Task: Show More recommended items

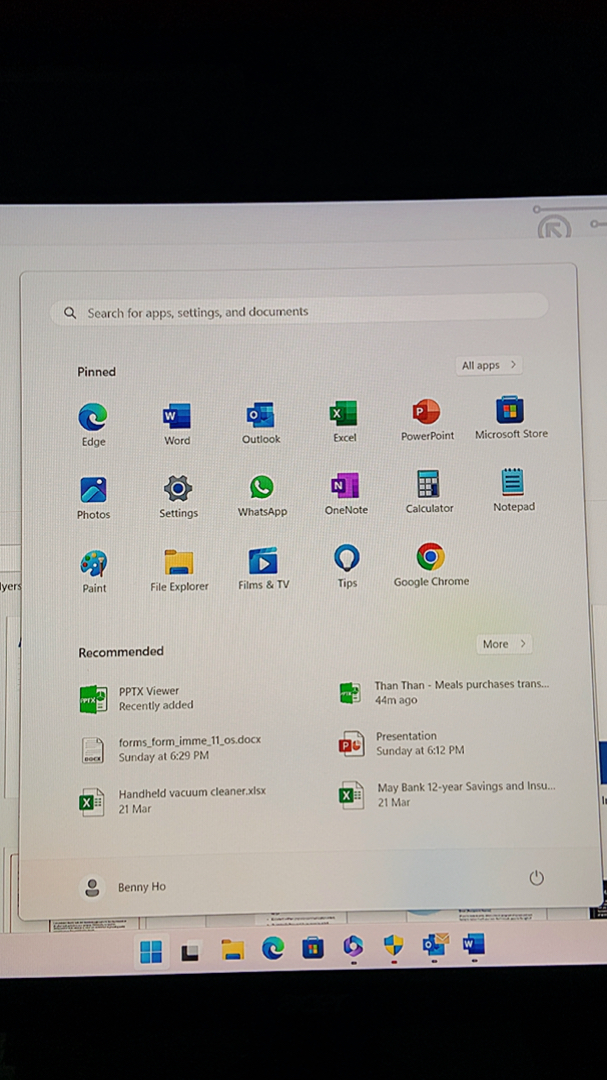Action: [x=504, y=644]
